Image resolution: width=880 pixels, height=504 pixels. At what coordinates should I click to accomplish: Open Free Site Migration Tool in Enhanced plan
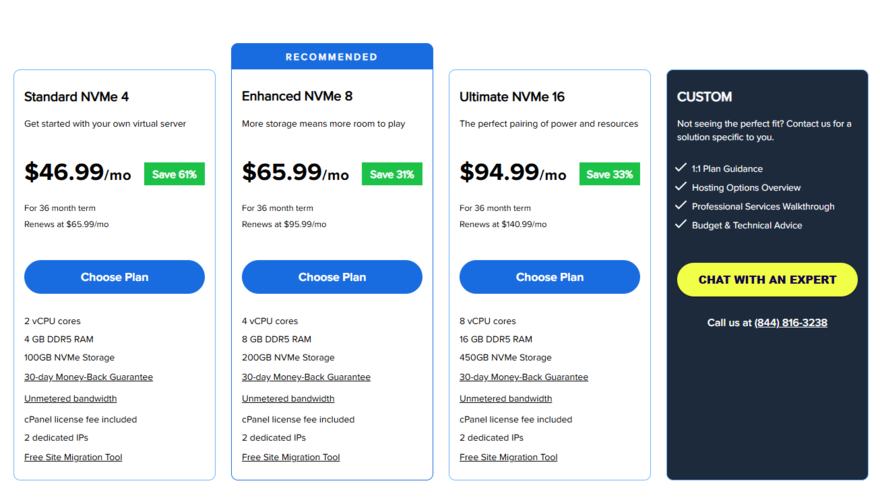tap(291, 457)
